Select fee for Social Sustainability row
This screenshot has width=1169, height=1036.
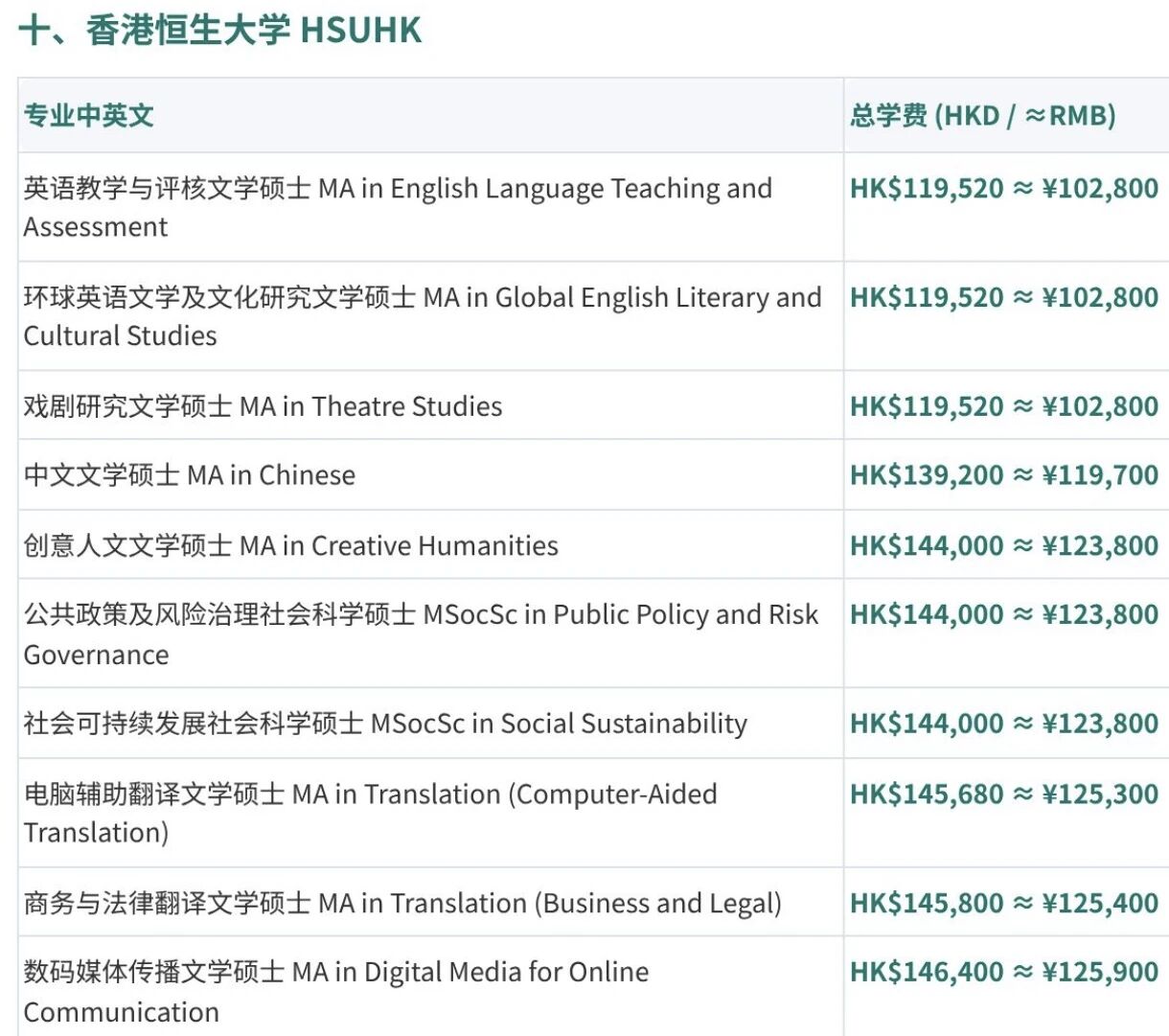pos(1004,724)
